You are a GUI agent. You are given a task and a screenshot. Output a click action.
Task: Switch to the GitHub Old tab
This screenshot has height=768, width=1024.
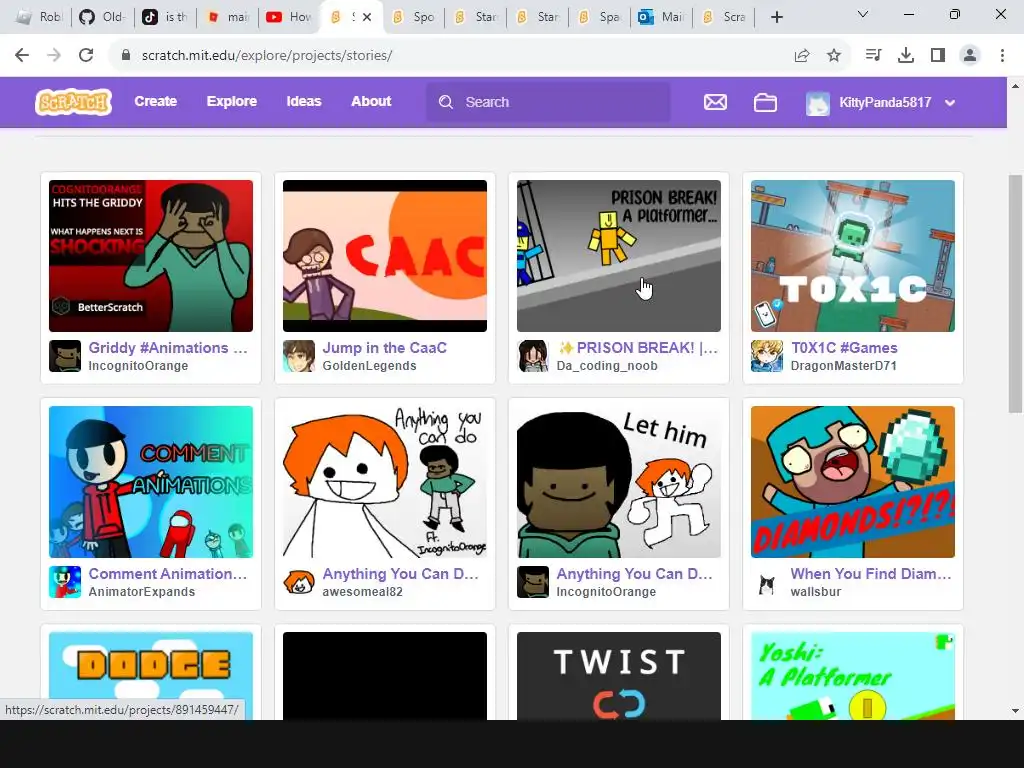[102, 17]
